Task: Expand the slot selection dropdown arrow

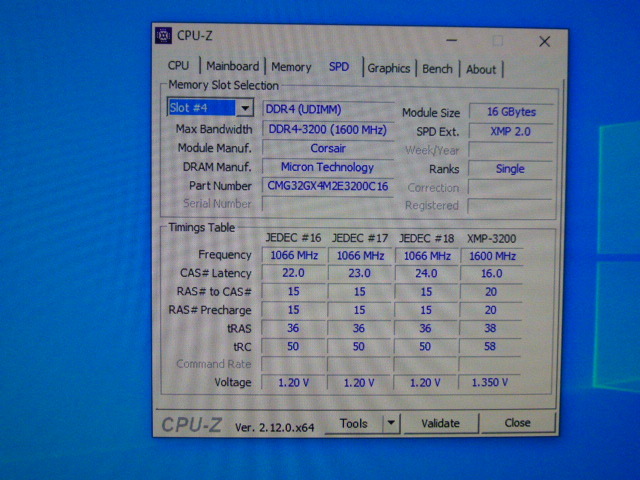Action: pos(245,108)
